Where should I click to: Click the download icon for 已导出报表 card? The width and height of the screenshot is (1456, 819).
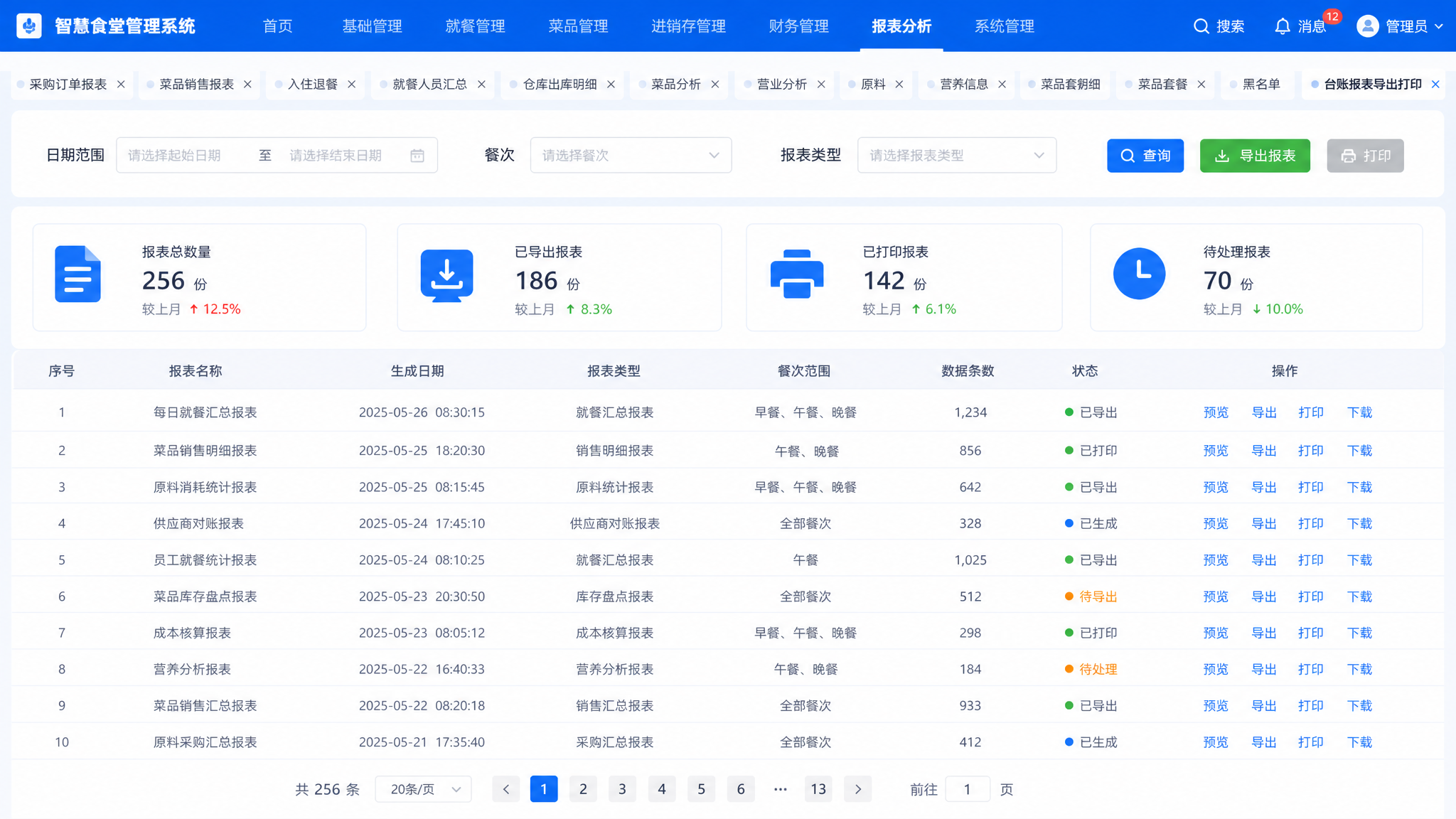pos(446,276)
